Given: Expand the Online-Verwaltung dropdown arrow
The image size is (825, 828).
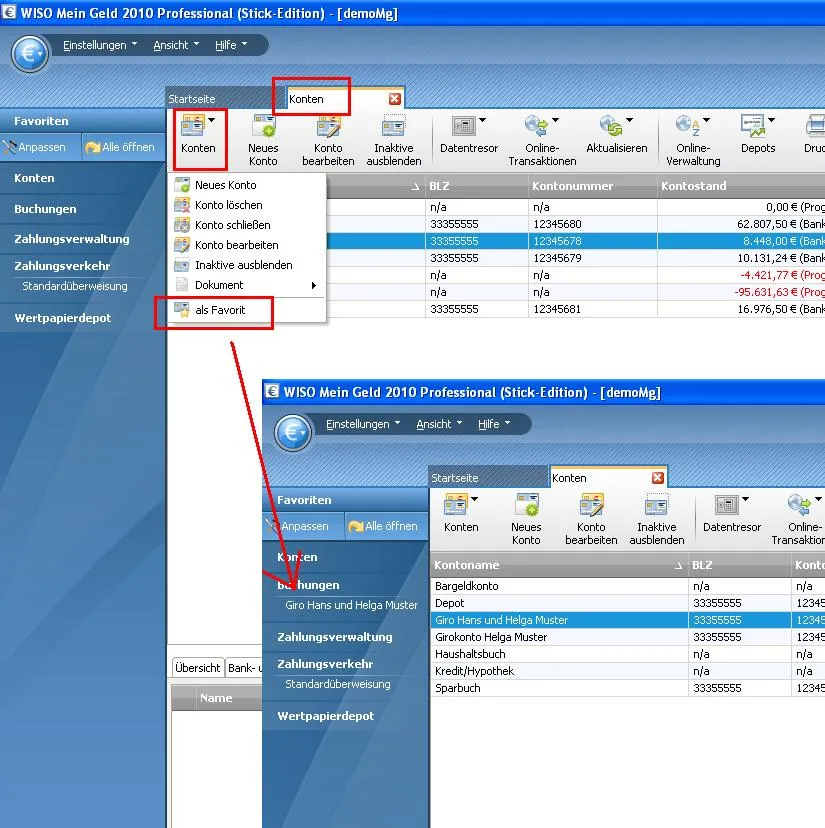Looking at the screenshot, I should point(708,122).
